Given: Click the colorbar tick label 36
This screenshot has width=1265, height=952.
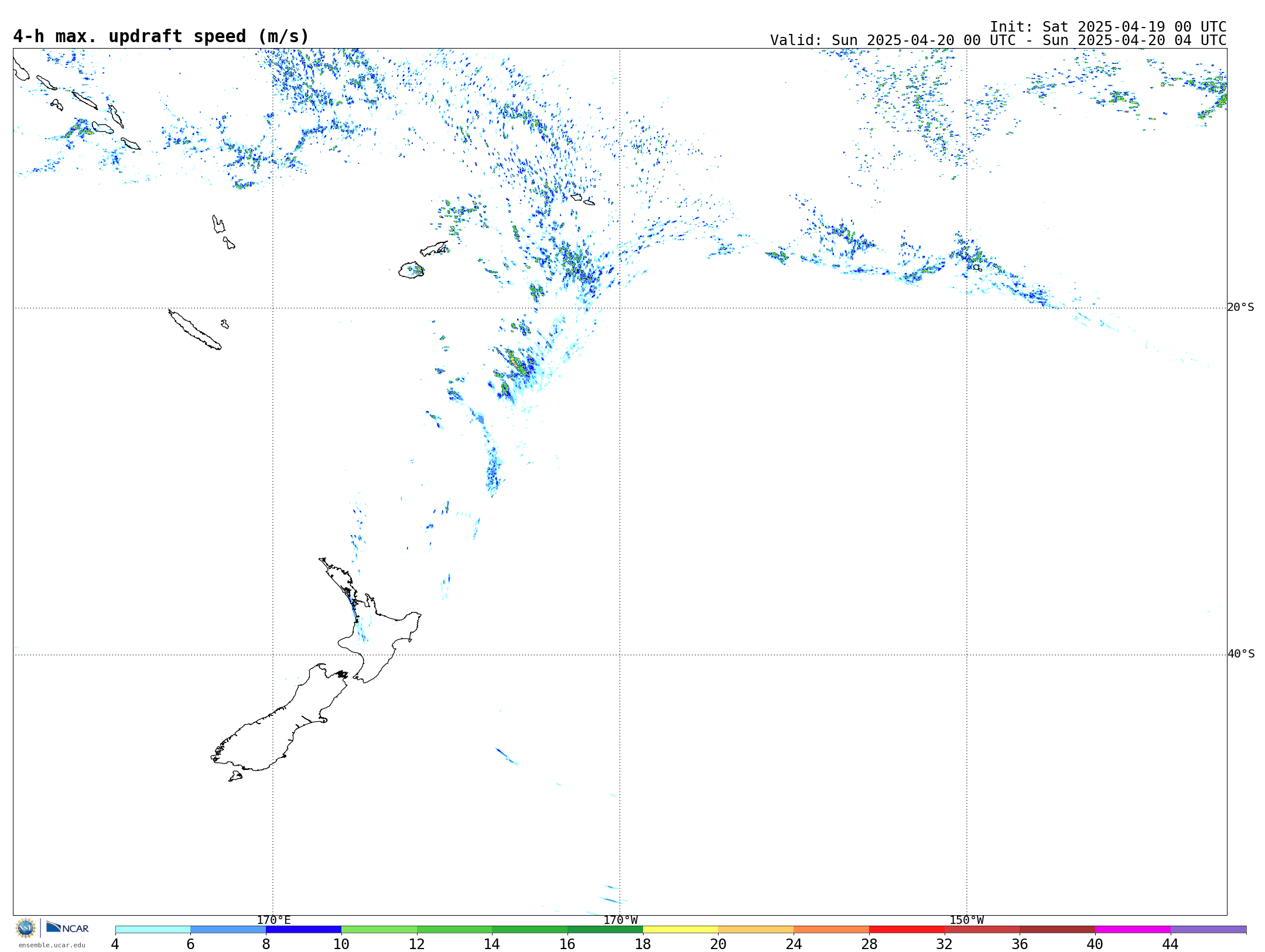Looking at the screenshot, I should tap(1020, 944).
